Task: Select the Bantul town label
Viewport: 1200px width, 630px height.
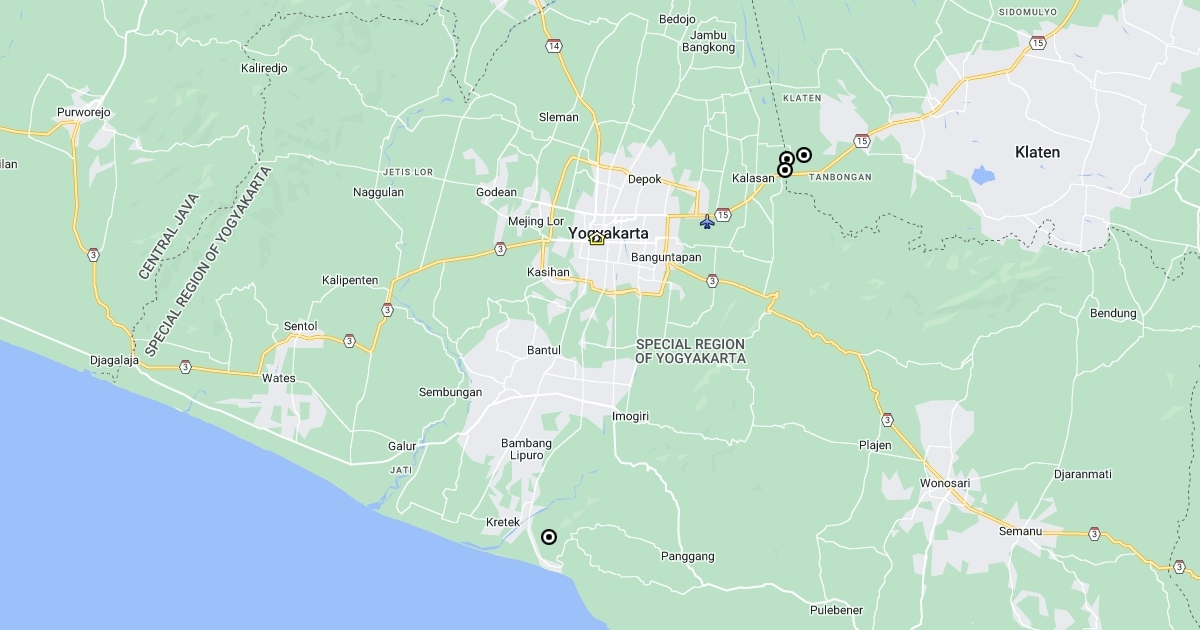Action: (544, 350)
